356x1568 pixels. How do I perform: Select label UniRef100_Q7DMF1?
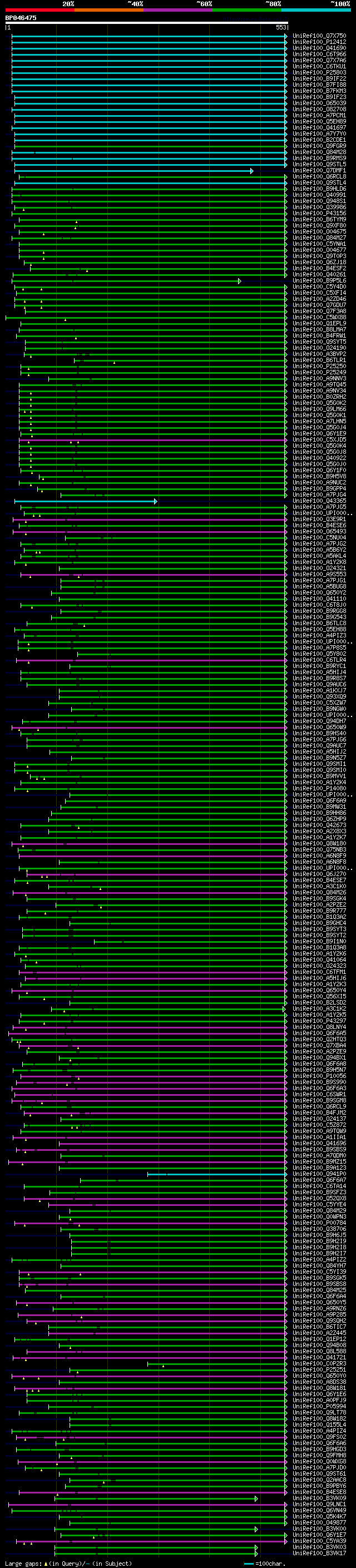click(319, 170)
